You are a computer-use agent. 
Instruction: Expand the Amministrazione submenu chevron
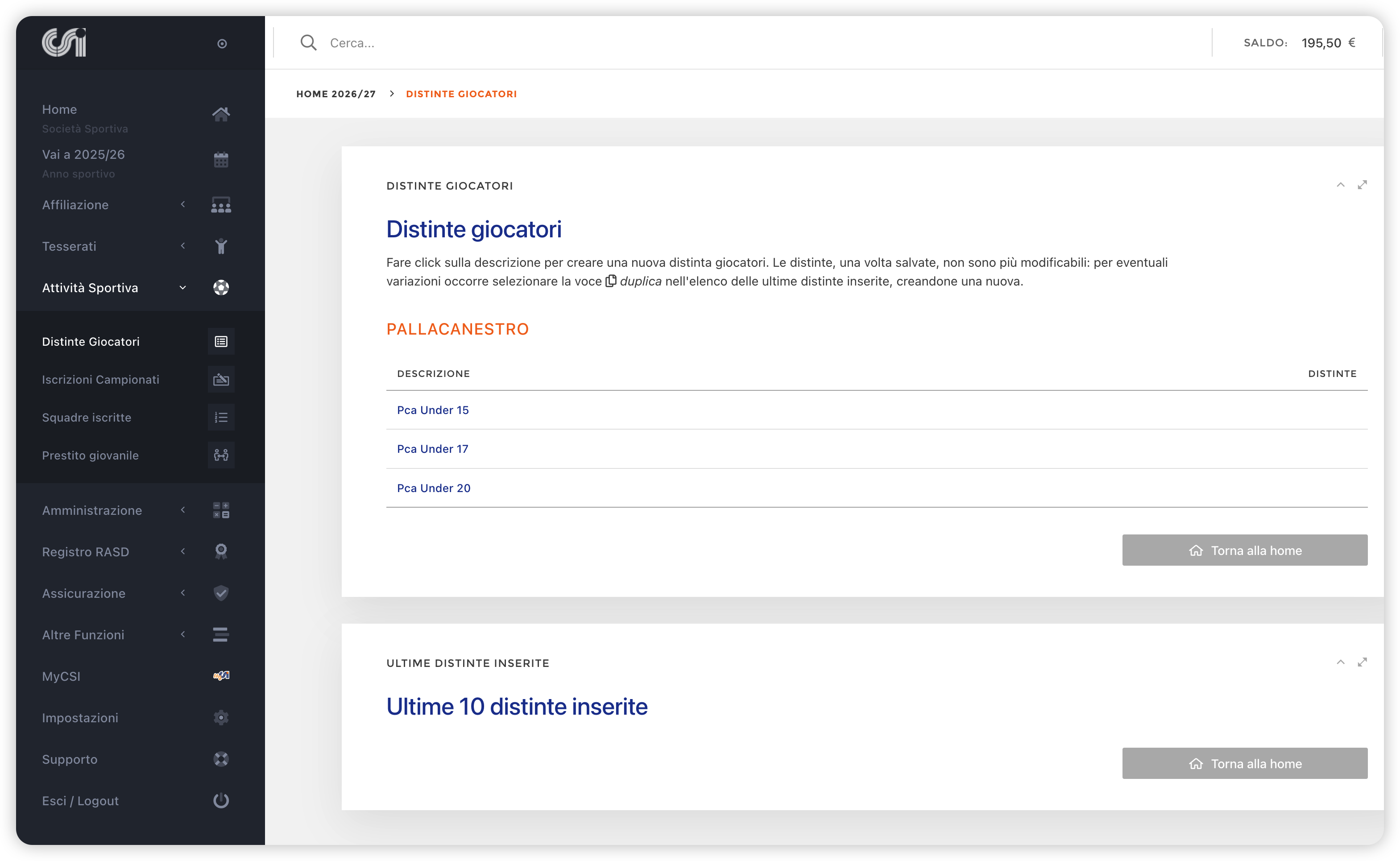(x=183, y=510)
